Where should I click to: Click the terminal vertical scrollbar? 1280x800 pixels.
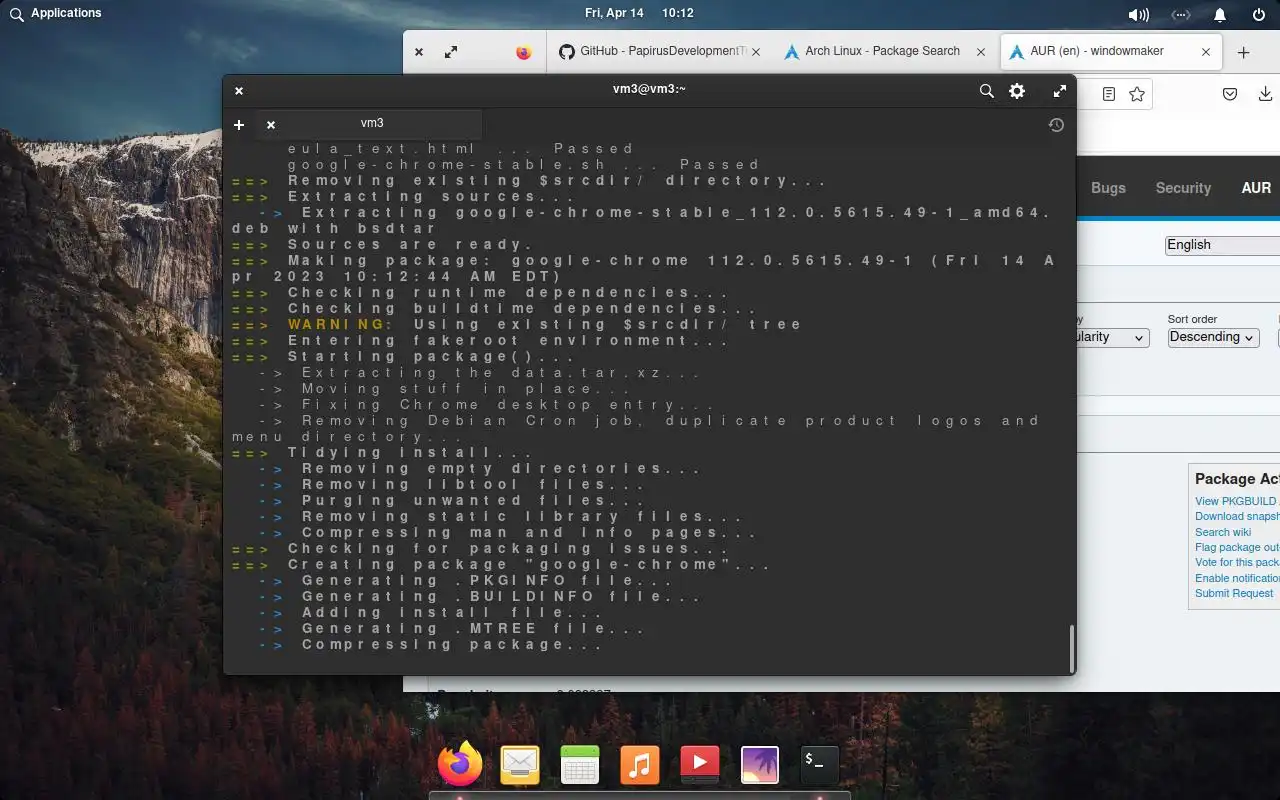point(1071,649)
